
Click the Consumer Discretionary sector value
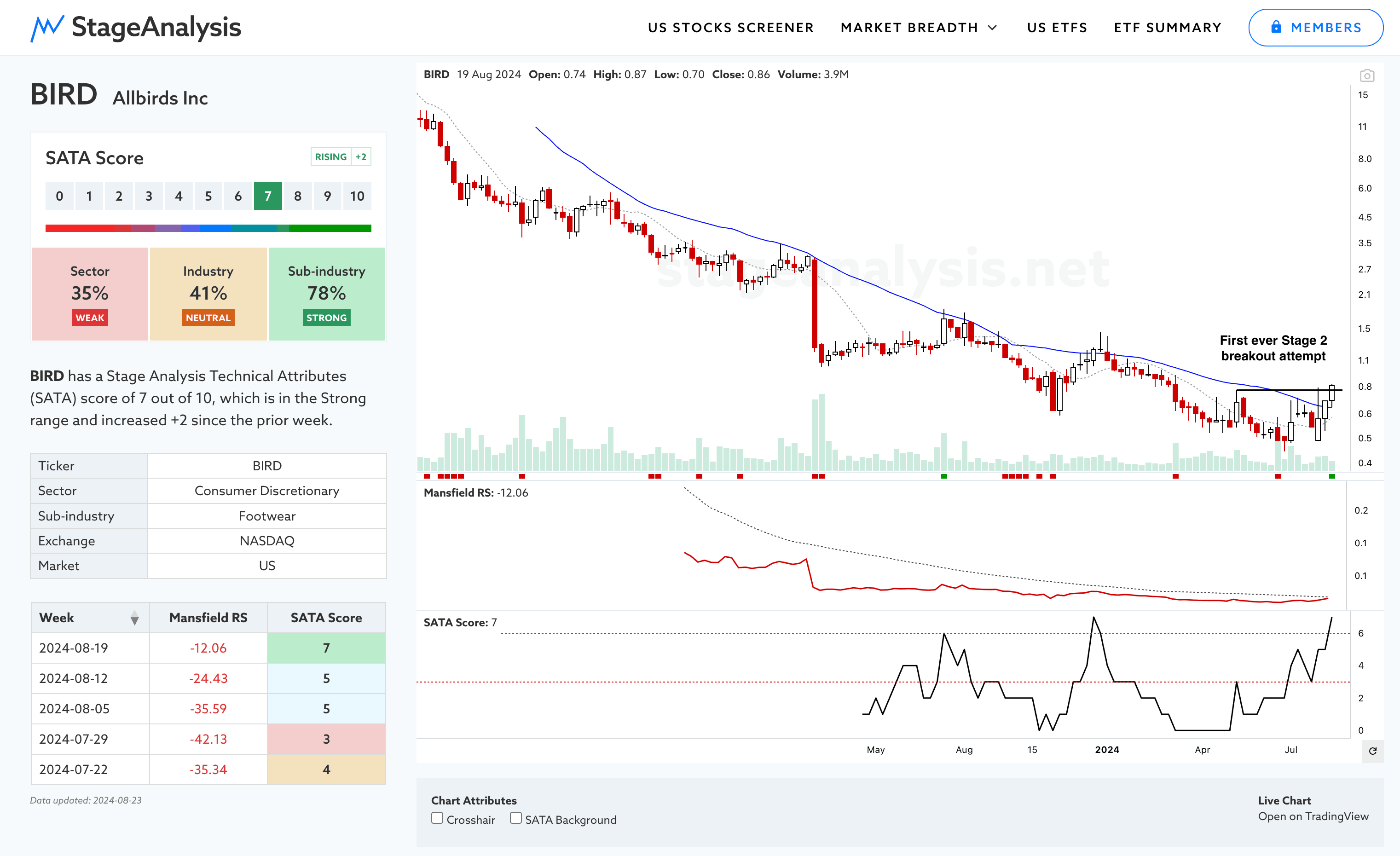267,491
